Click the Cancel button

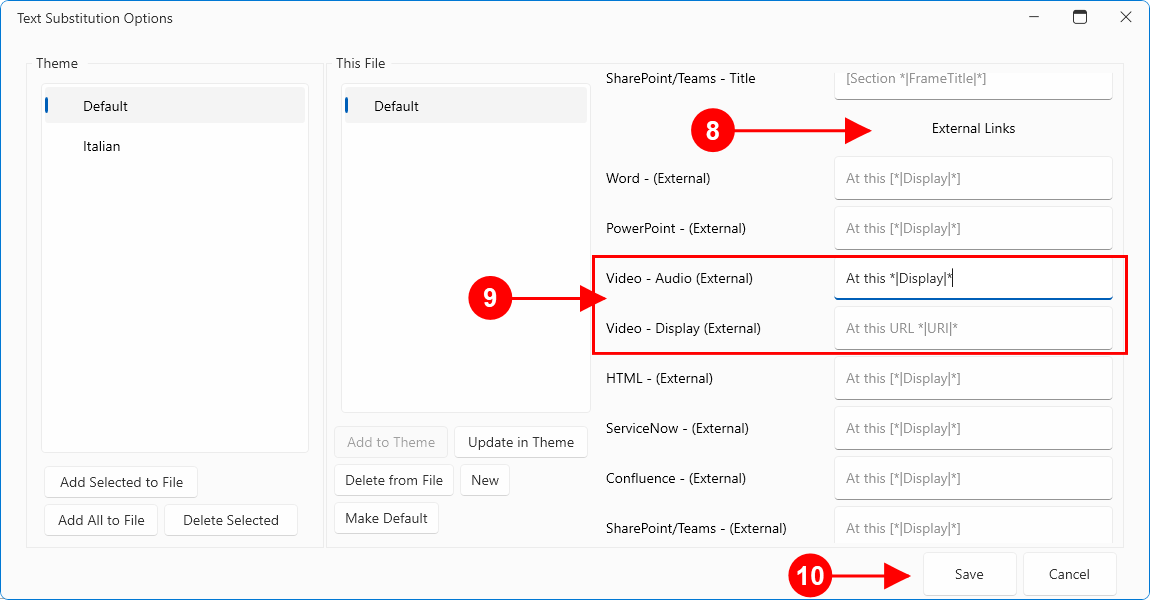[1069, 574]
